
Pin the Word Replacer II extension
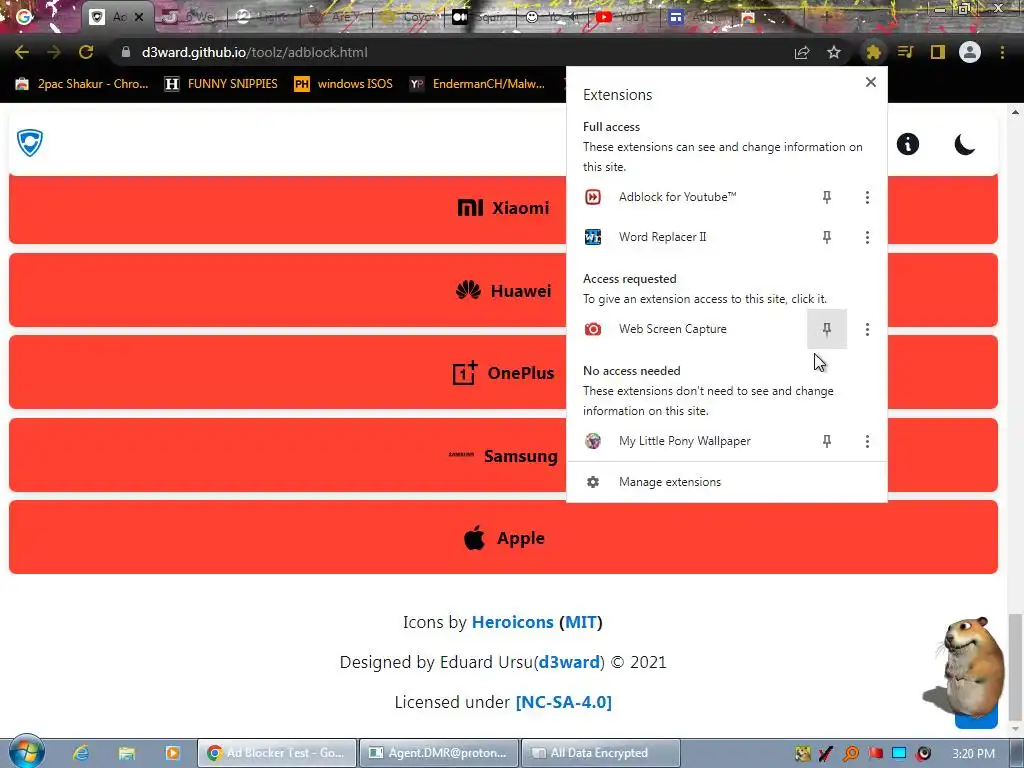[x=827, y=237]
